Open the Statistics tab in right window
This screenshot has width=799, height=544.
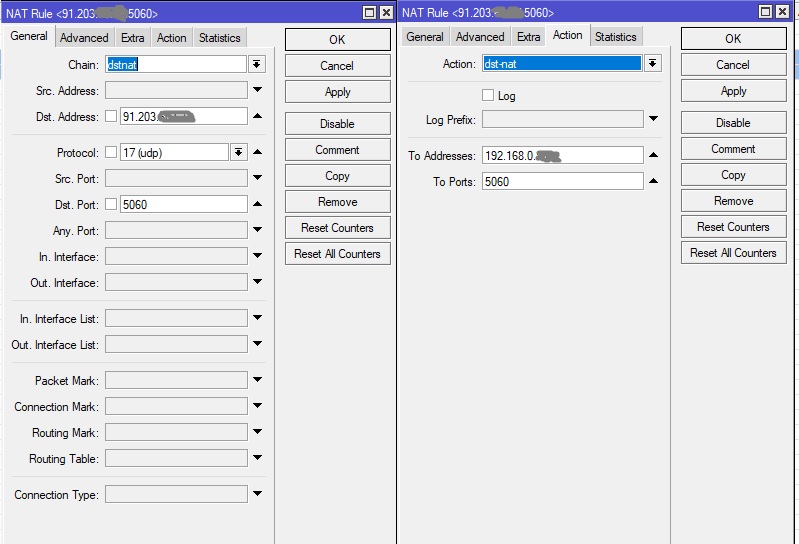click(x=615, y=37)
